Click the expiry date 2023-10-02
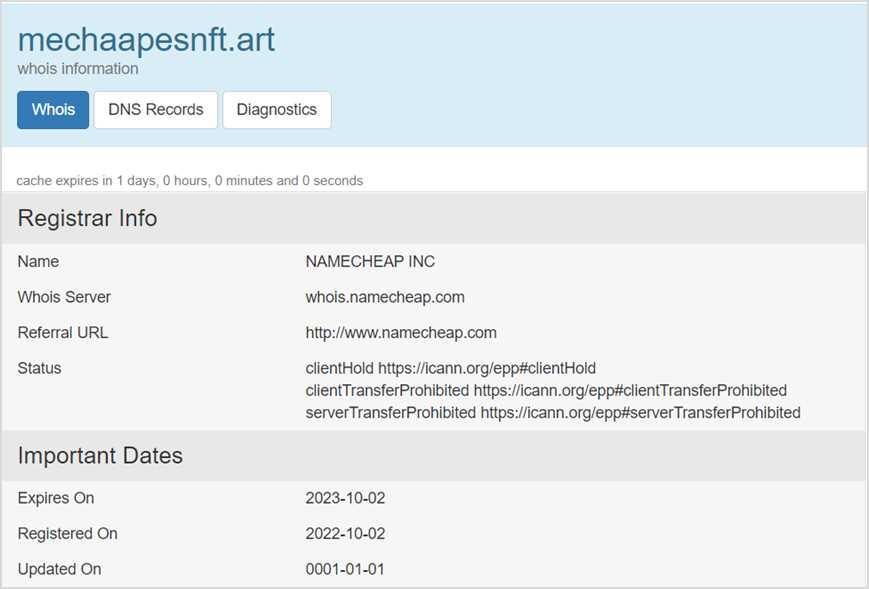869x589 pixels. [345, 498]
